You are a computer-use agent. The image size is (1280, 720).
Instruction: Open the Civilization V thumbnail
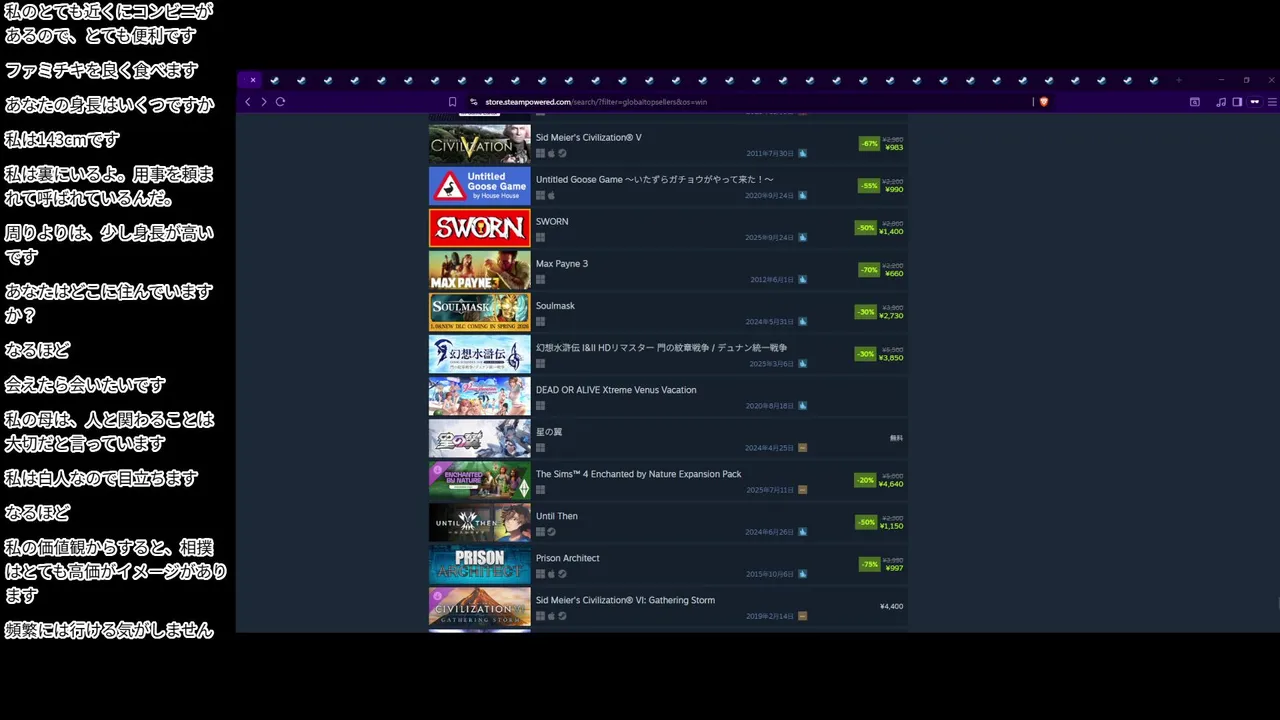(x=480, y=144)
